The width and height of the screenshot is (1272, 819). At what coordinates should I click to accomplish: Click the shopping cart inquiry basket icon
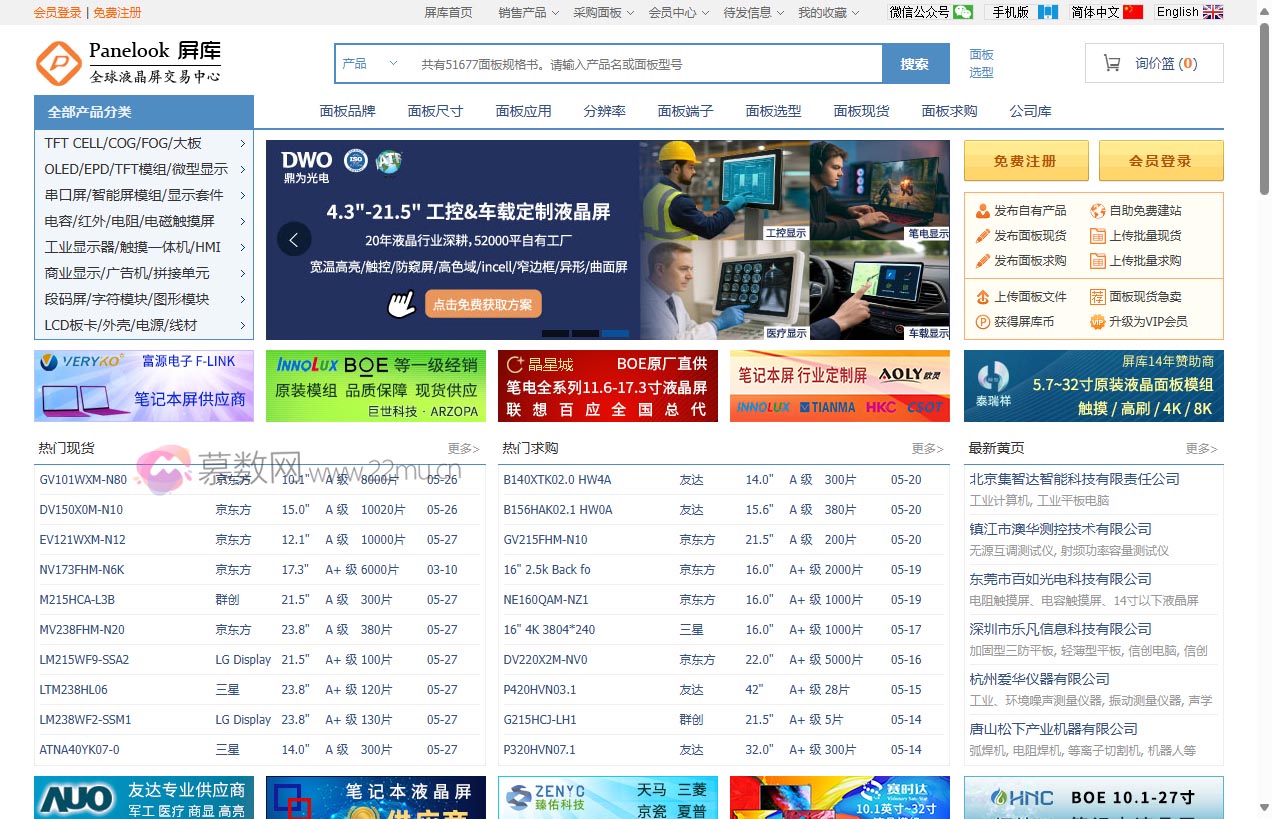point(1111,63)
